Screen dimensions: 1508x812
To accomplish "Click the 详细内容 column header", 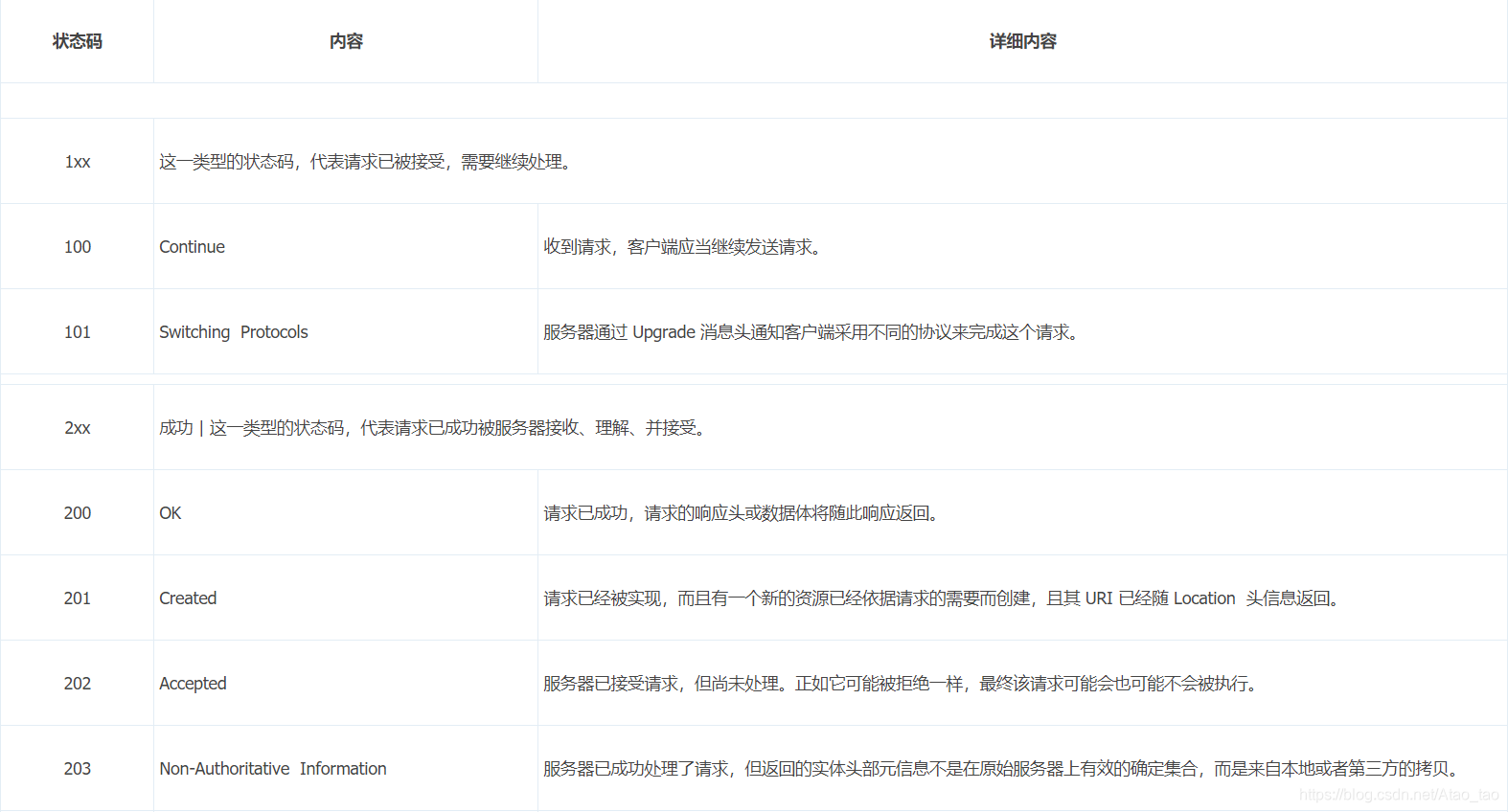I will coord(1022,41).
